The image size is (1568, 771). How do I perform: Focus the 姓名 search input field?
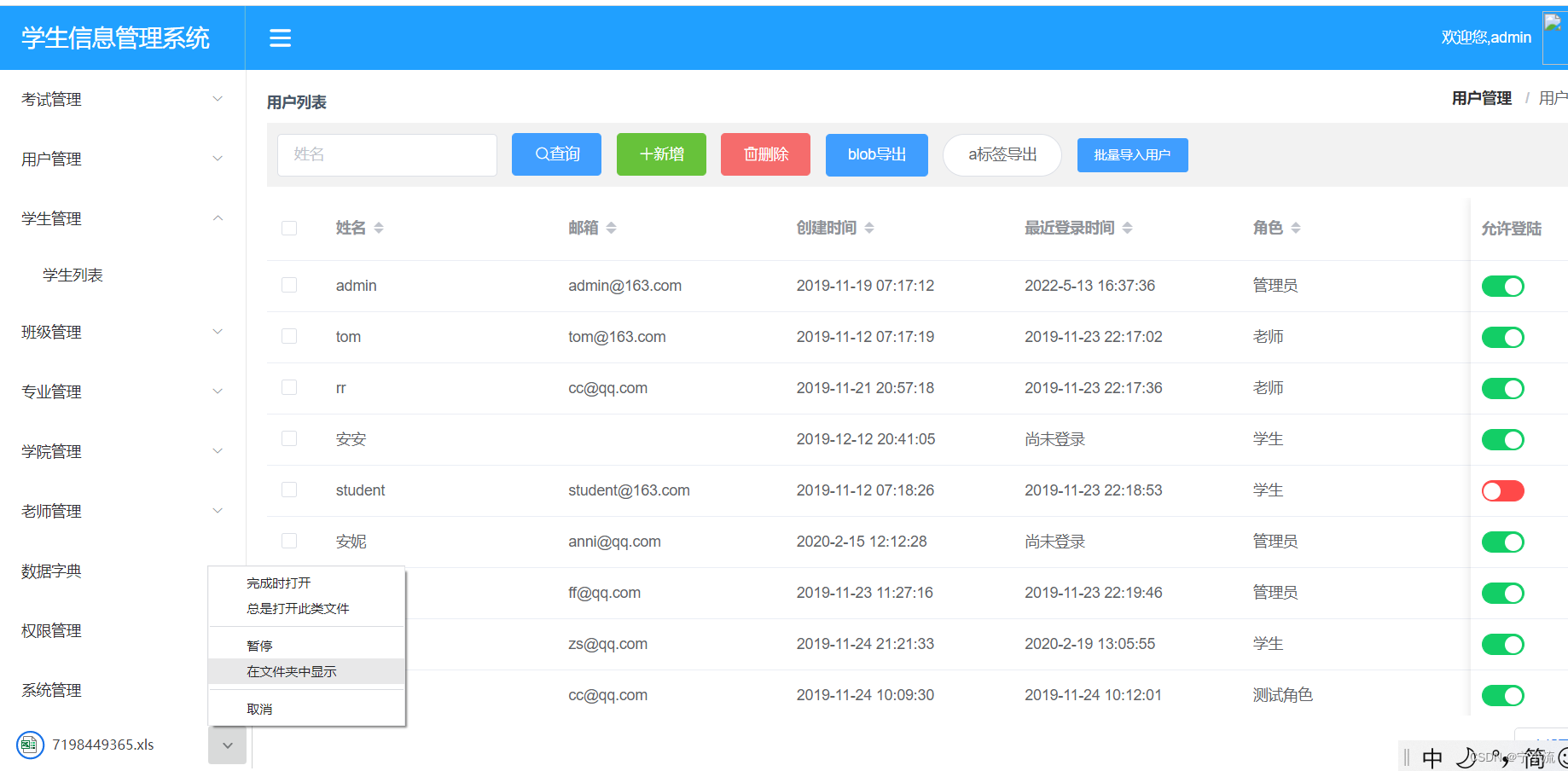(387, 154)
